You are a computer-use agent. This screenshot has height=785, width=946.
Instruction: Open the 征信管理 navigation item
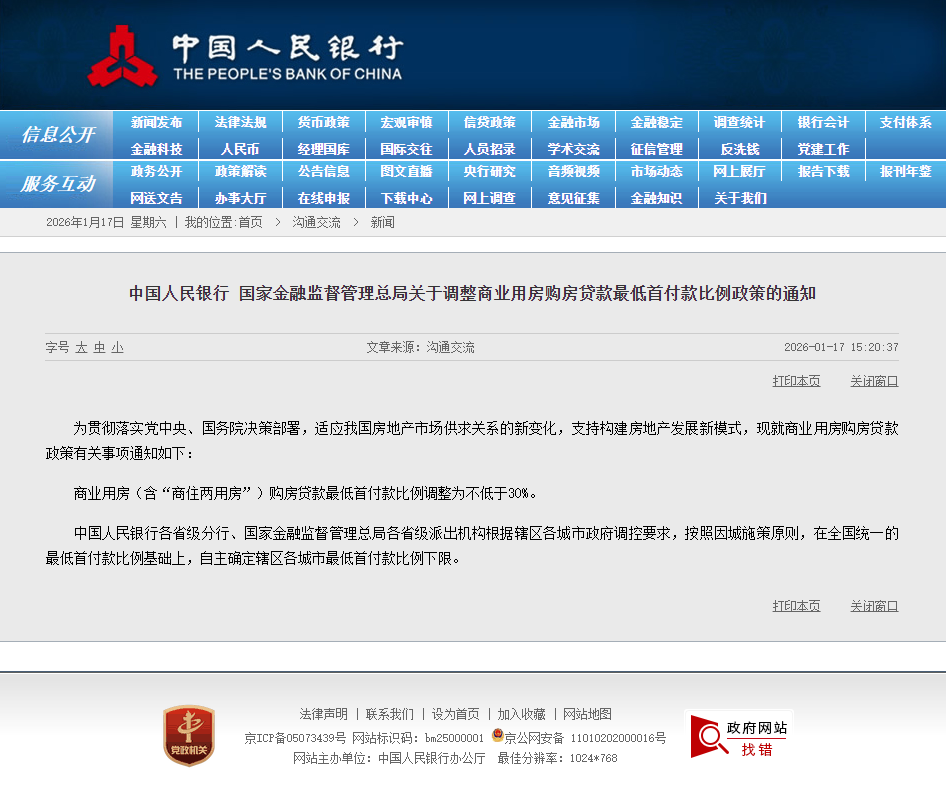[656, 148]
